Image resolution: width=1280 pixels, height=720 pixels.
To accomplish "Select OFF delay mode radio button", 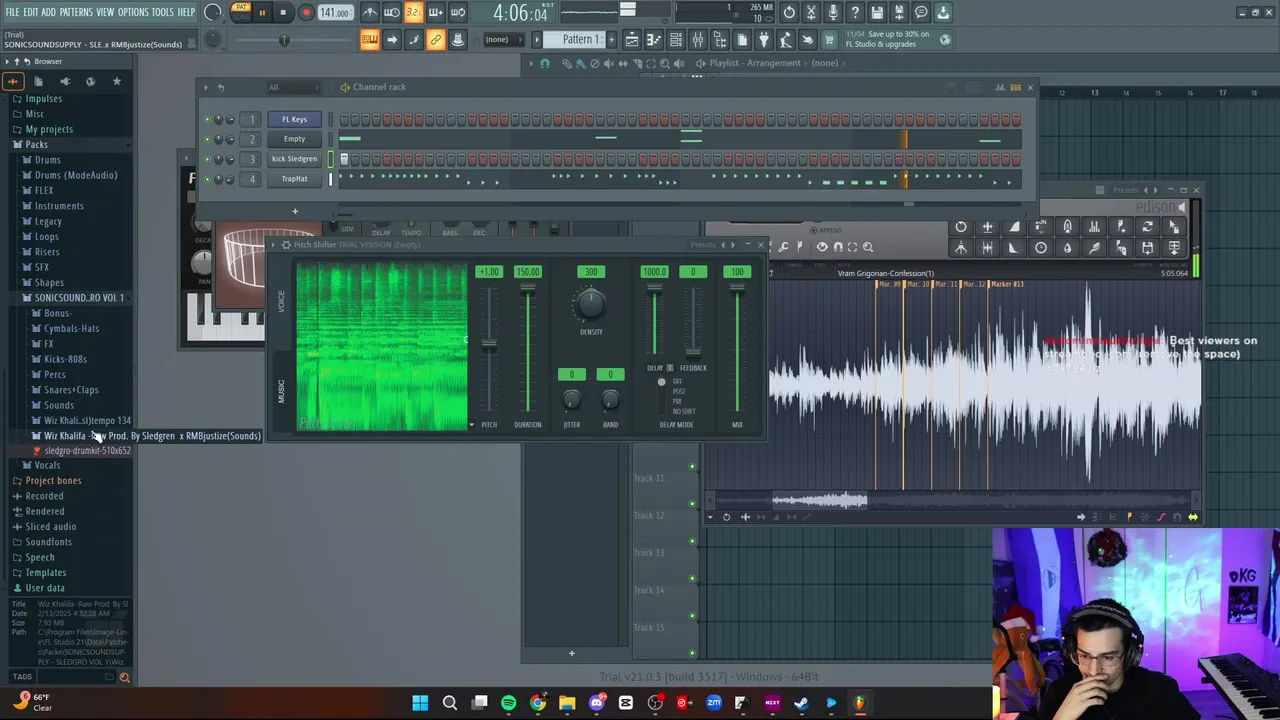I will (x=662, y=382).
